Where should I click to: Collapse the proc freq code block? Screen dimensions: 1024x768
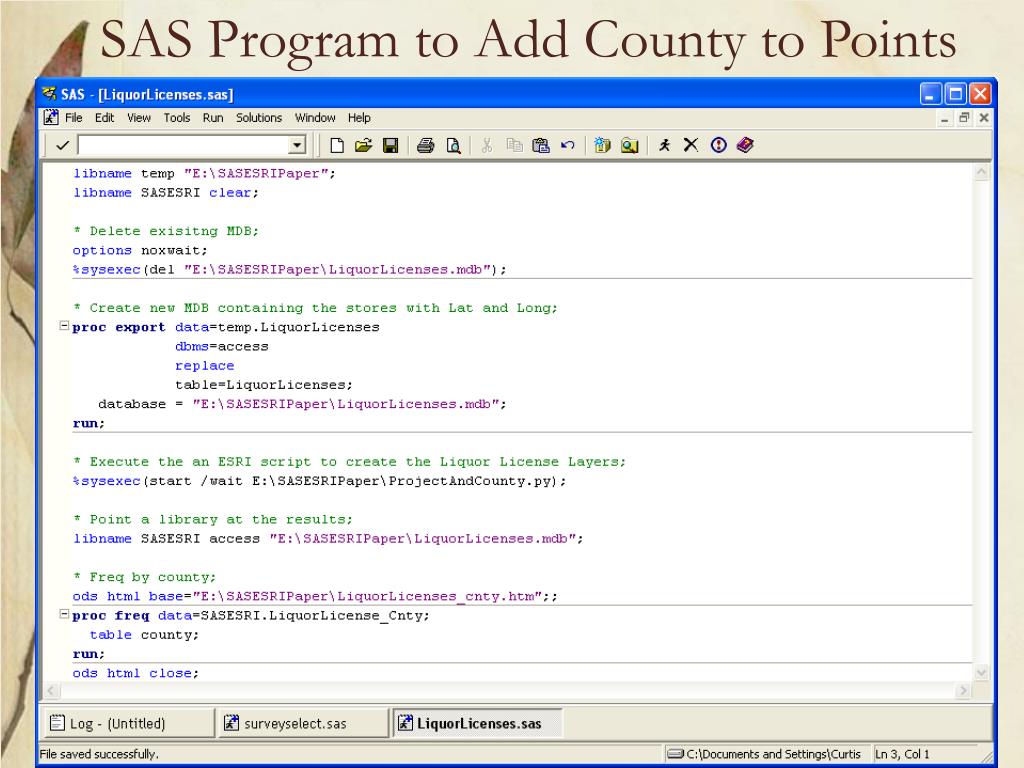click(x=64, y=614)
